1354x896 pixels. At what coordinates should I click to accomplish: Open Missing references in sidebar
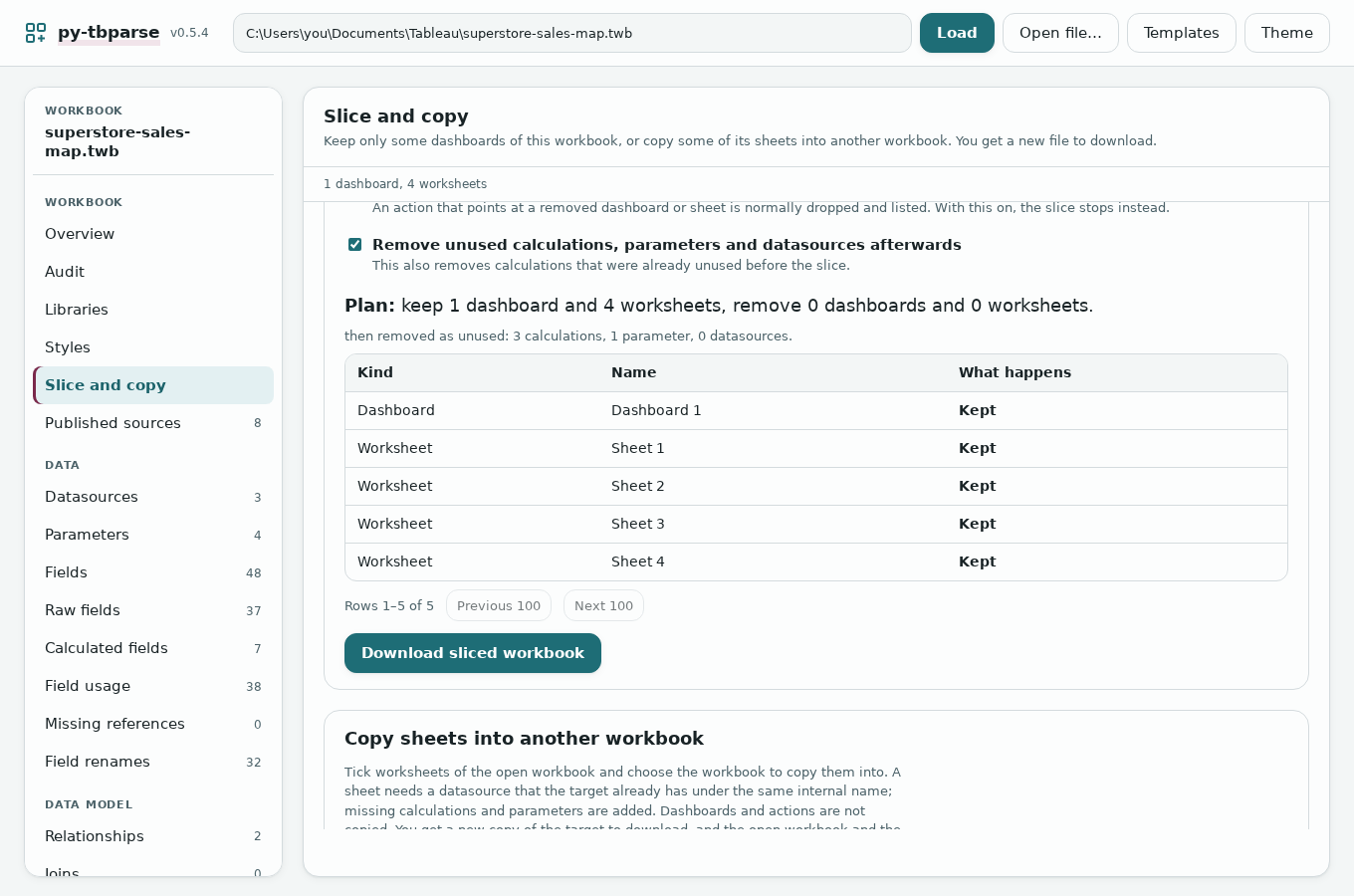click(x=153, y=724)
